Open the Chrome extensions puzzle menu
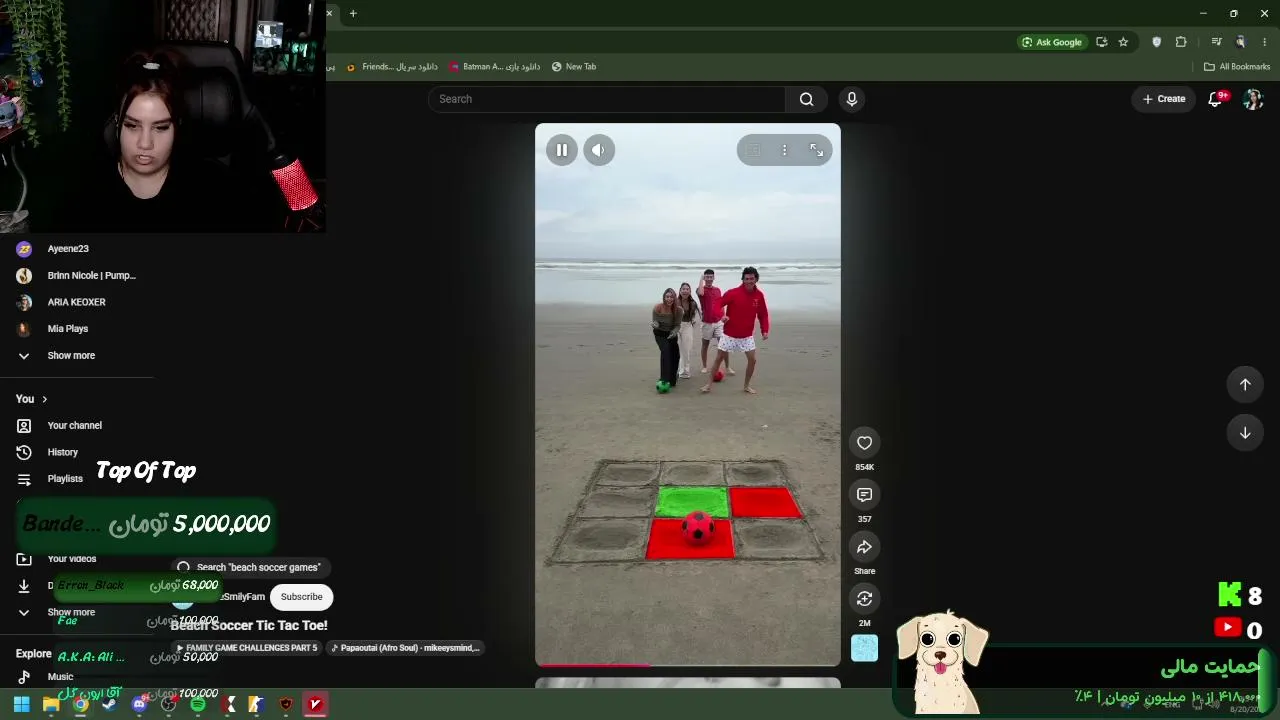1280x720 pixels. [x=1181, y=42]
